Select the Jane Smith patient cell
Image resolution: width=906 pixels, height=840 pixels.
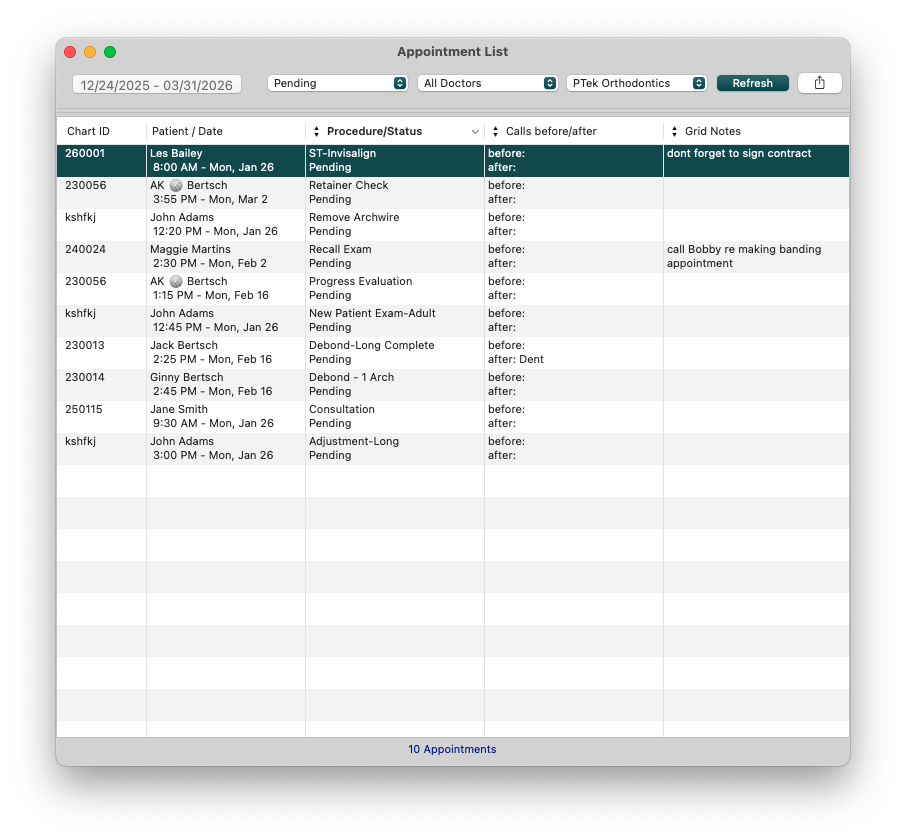(226, 416)
